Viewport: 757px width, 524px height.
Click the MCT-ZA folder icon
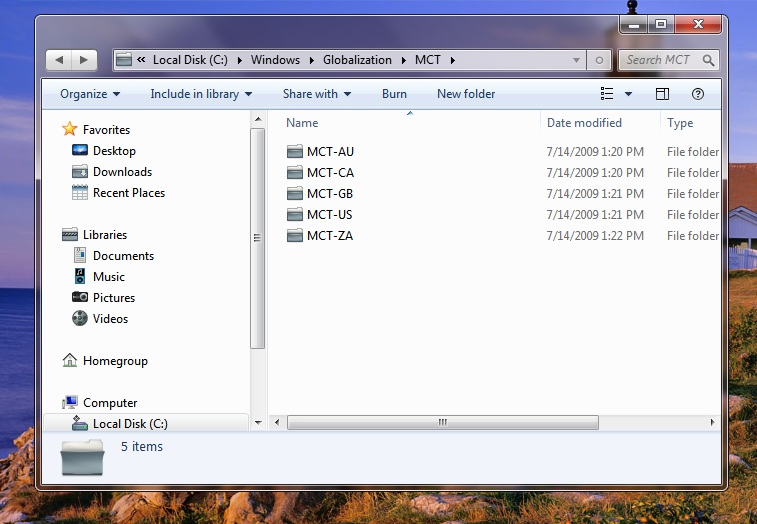point(294,236)
